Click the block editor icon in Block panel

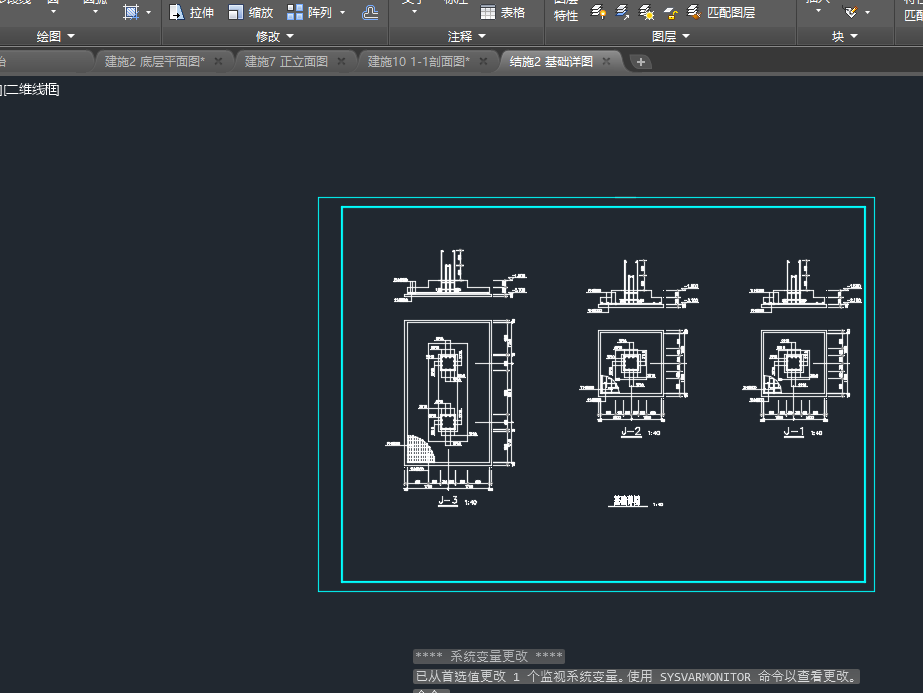[851, 11]
